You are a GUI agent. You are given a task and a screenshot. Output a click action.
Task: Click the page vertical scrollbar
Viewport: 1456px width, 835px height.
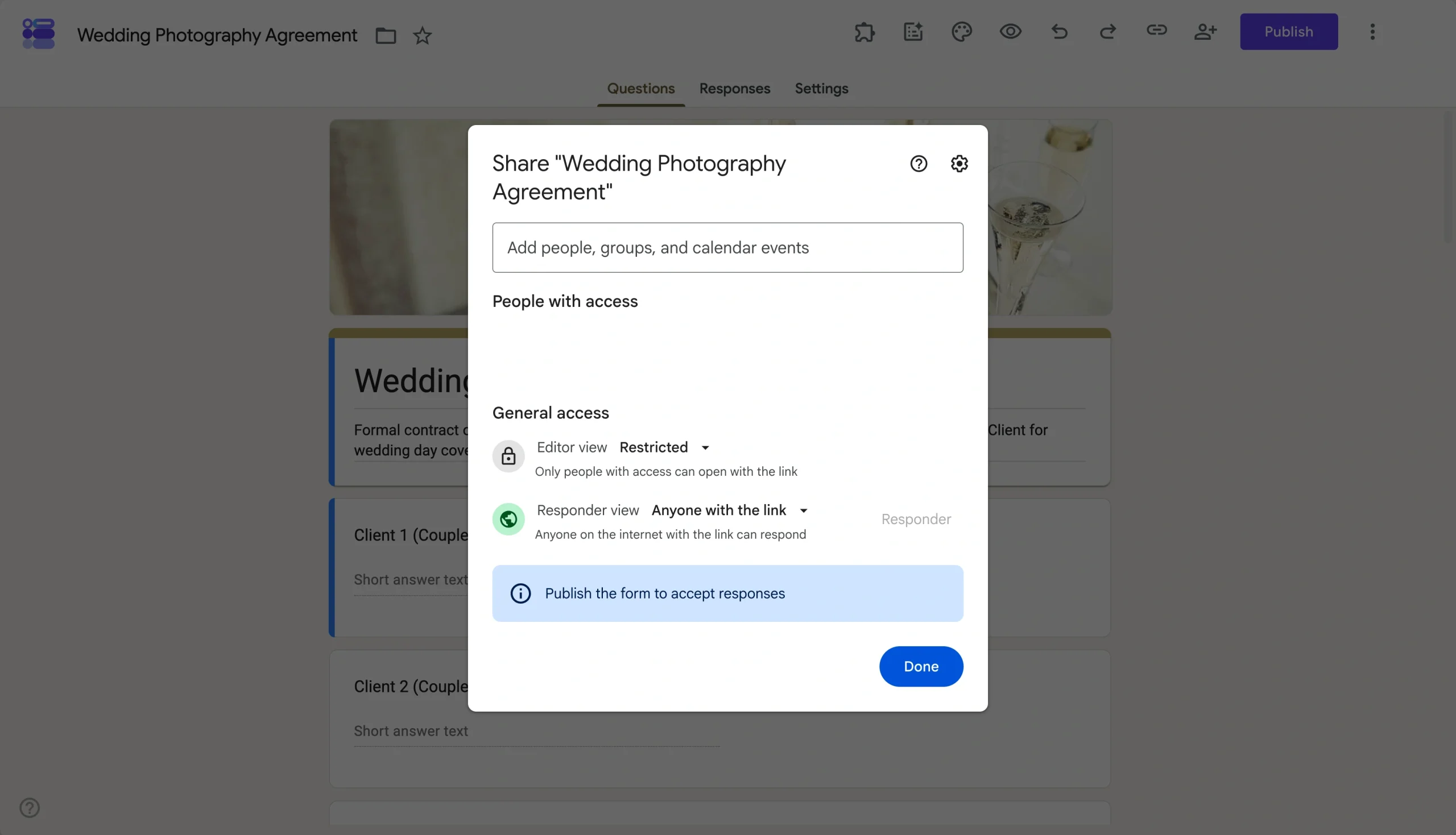point(1449,178)
